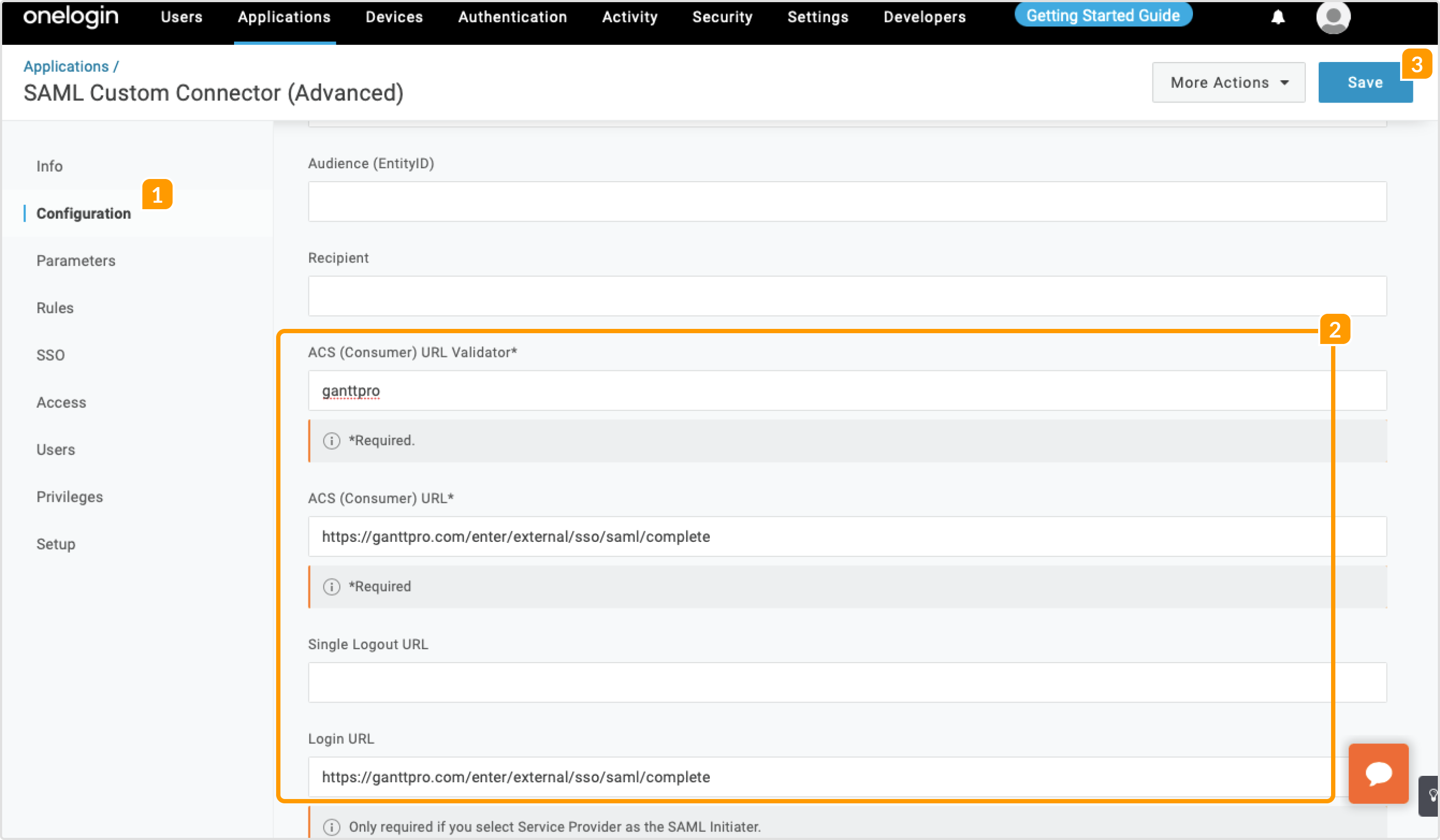This screenshot has height=840, width=1440.
Task: Open the Security top menu
Action: point(722,17)
